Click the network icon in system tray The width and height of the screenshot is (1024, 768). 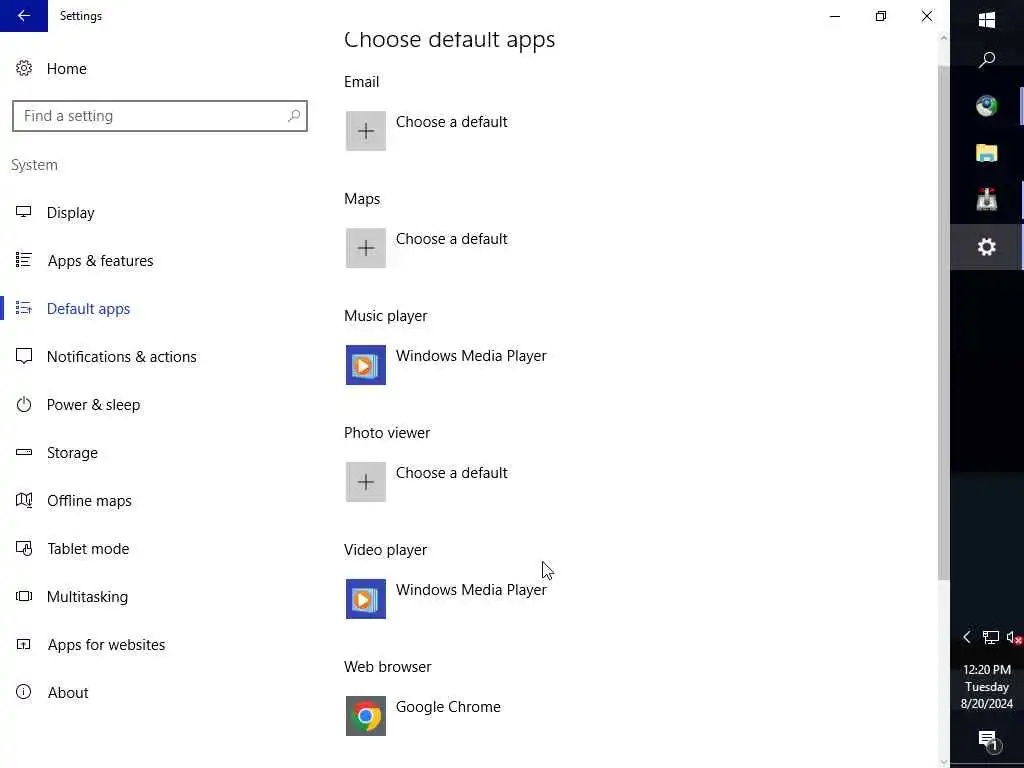coord(991,637)
